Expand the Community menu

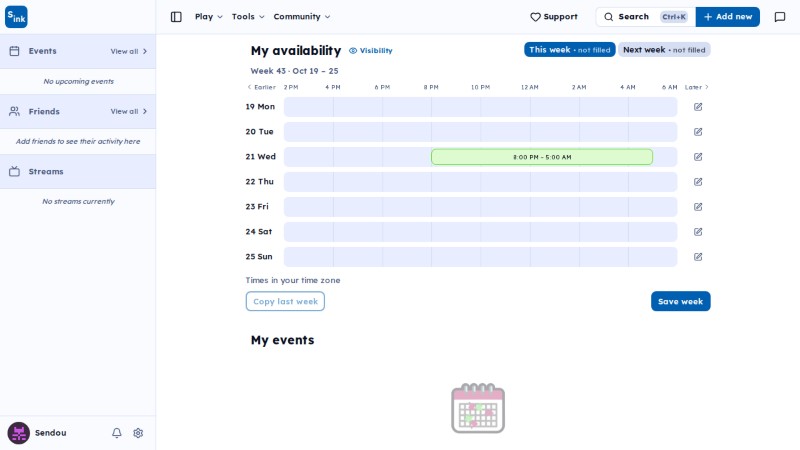[302, 17]
